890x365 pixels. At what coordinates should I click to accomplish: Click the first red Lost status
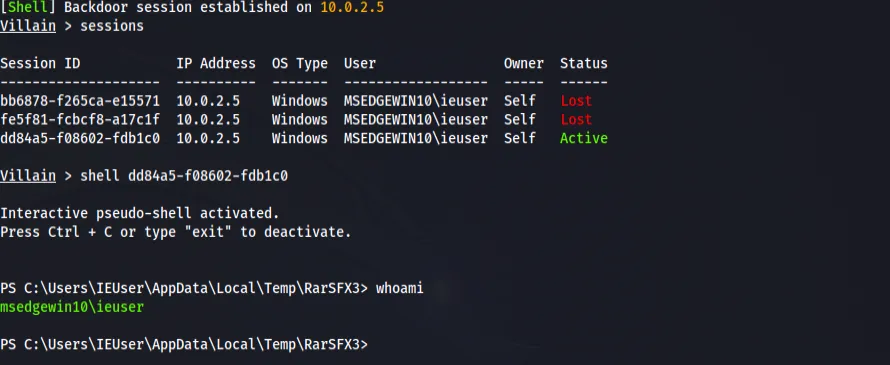click(576, 101)
